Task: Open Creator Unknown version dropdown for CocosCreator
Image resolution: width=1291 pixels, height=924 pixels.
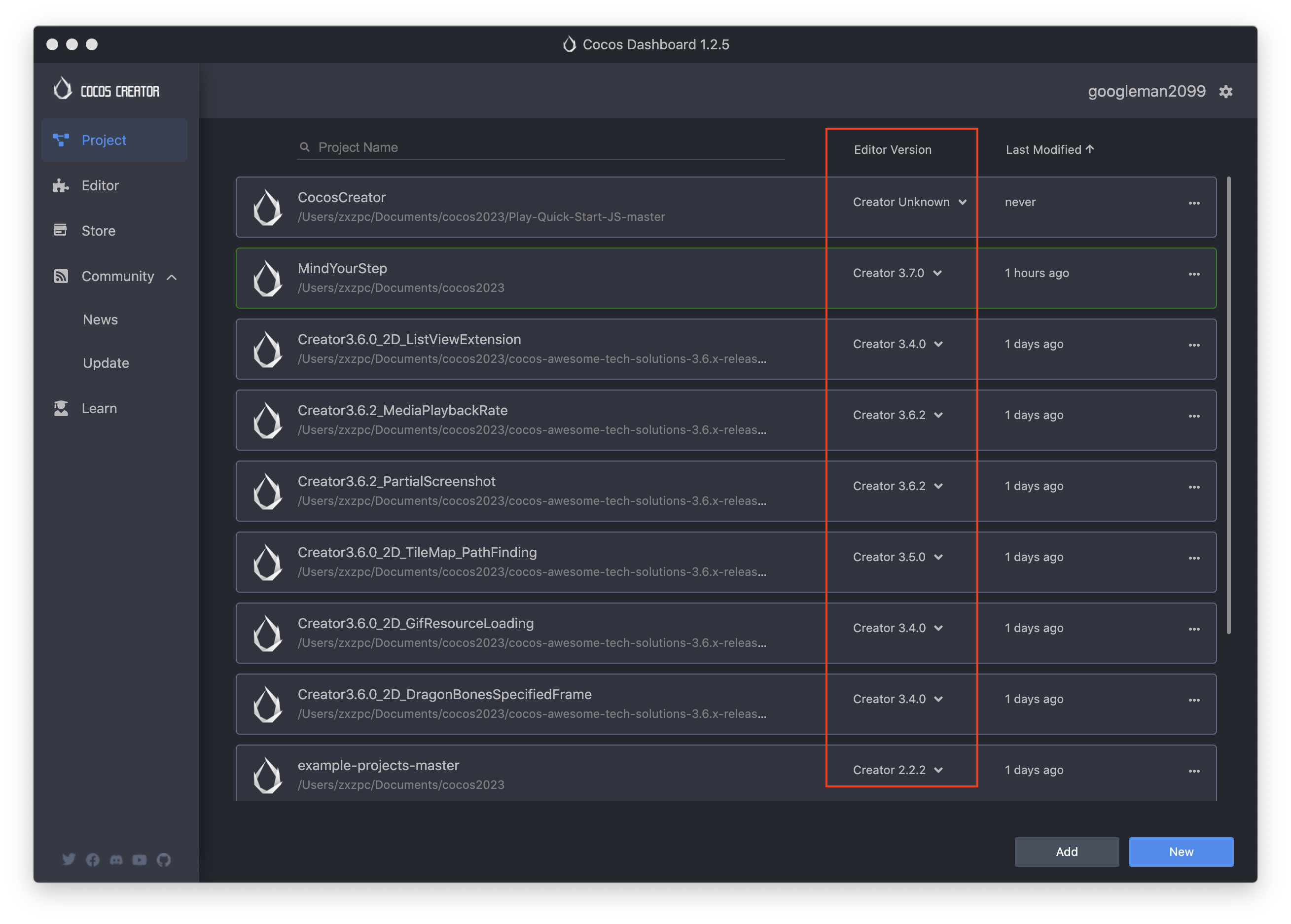Action: pyautogui.click(x=910, y=202)
